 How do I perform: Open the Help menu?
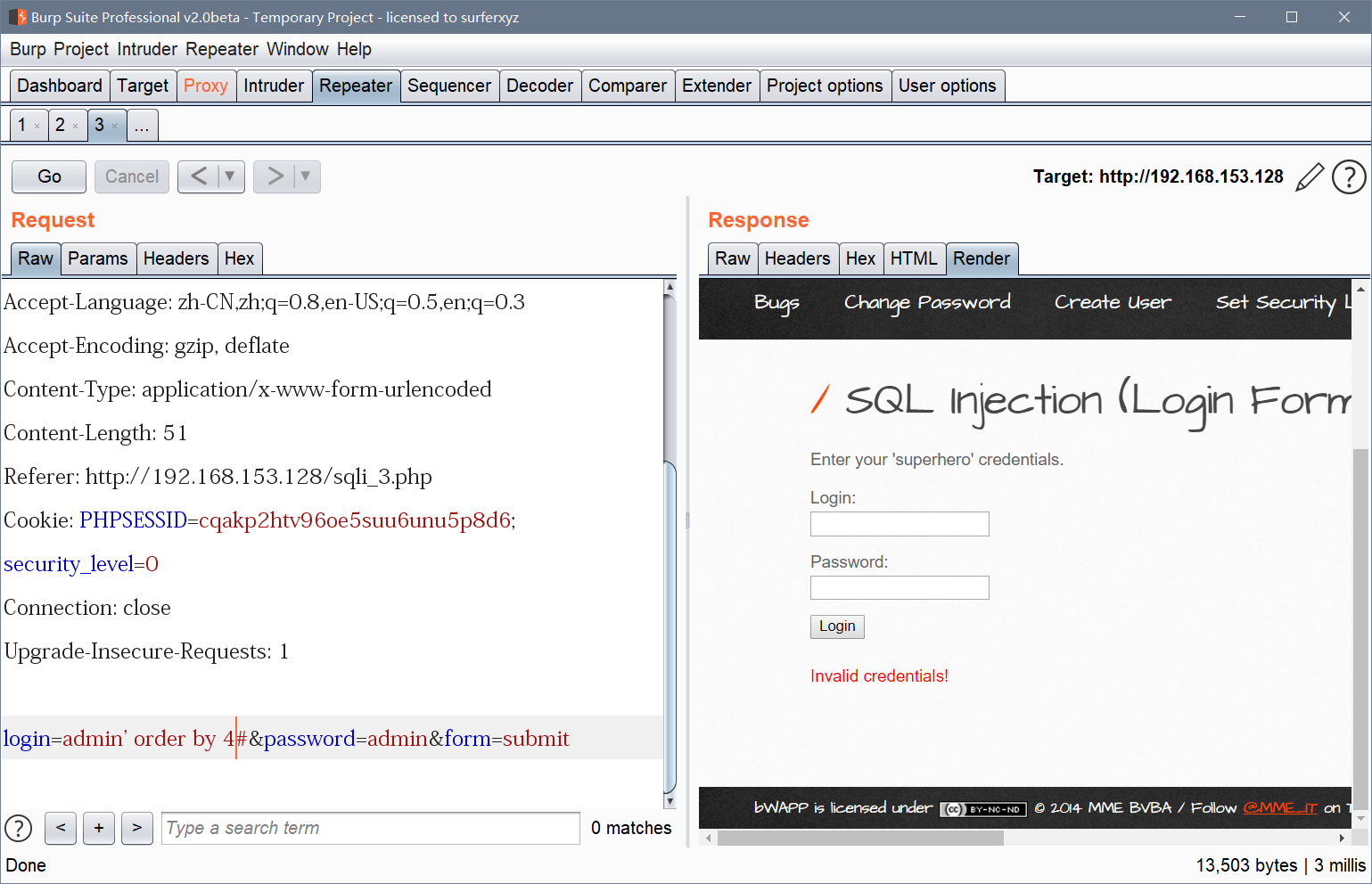point(354,49)
